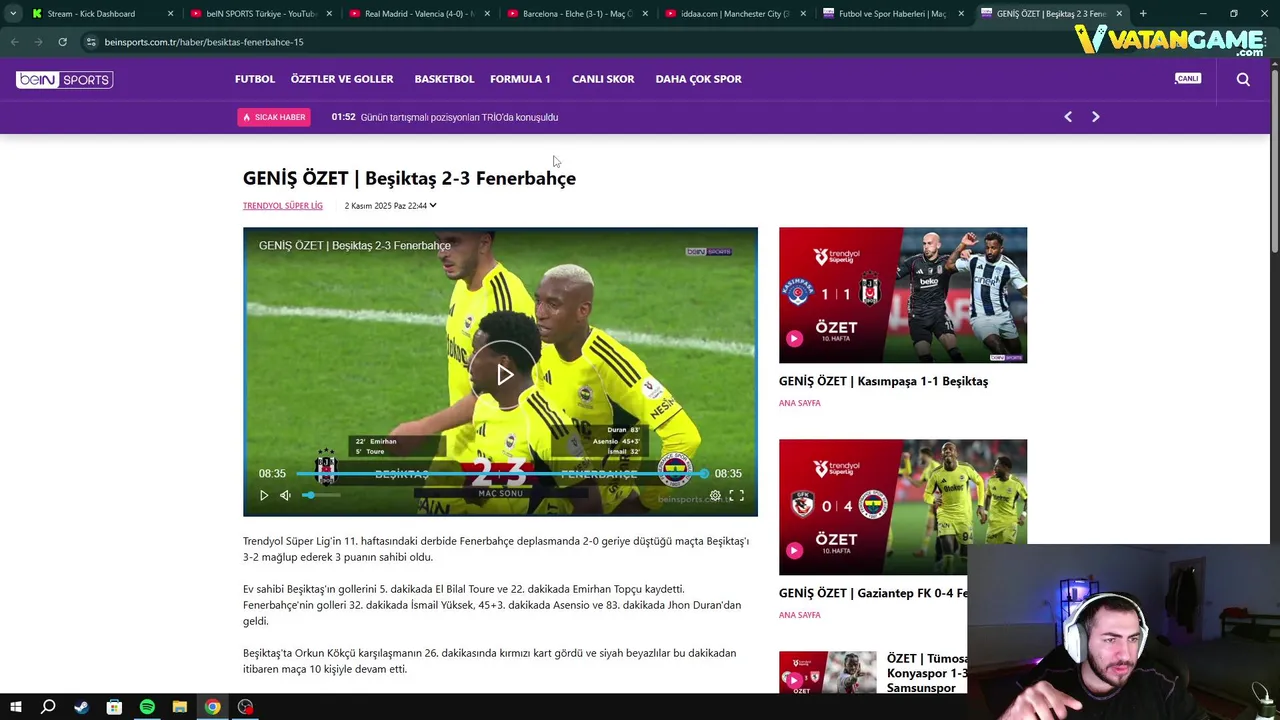Open Gaziantep FK 0-4 Fenerbahçe thumbnail
Screen dimensions: 1280x720
(903, 507)
